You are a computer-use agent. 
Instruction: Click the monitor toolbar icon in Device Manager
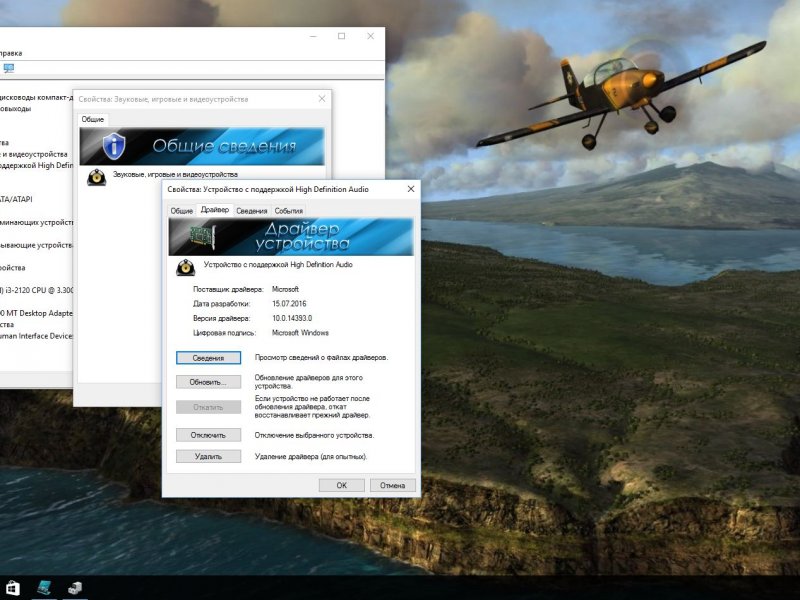tap(9, 68)
